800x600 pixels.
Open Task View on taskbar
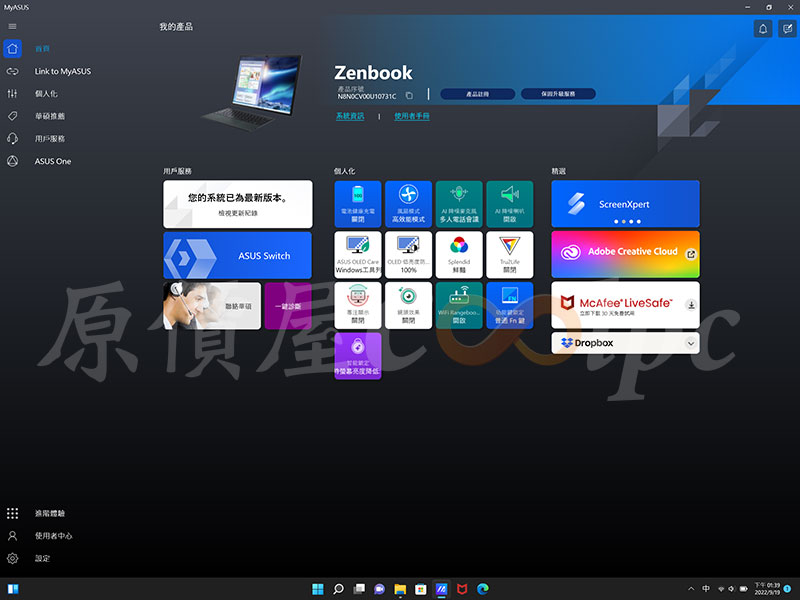(359, 589)
